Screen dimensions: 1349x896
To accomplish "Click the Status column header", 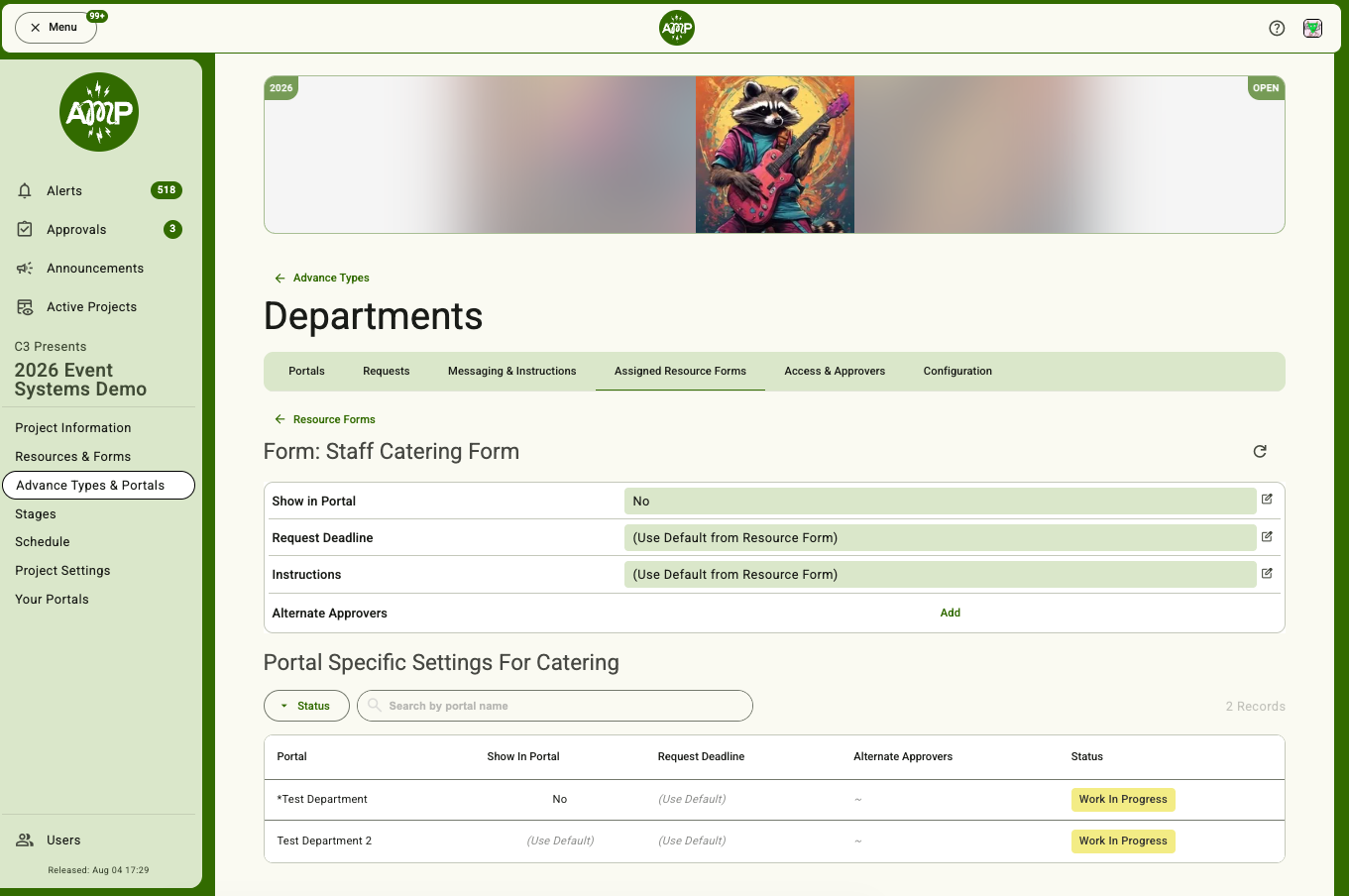I will [x=1086, y=757].
